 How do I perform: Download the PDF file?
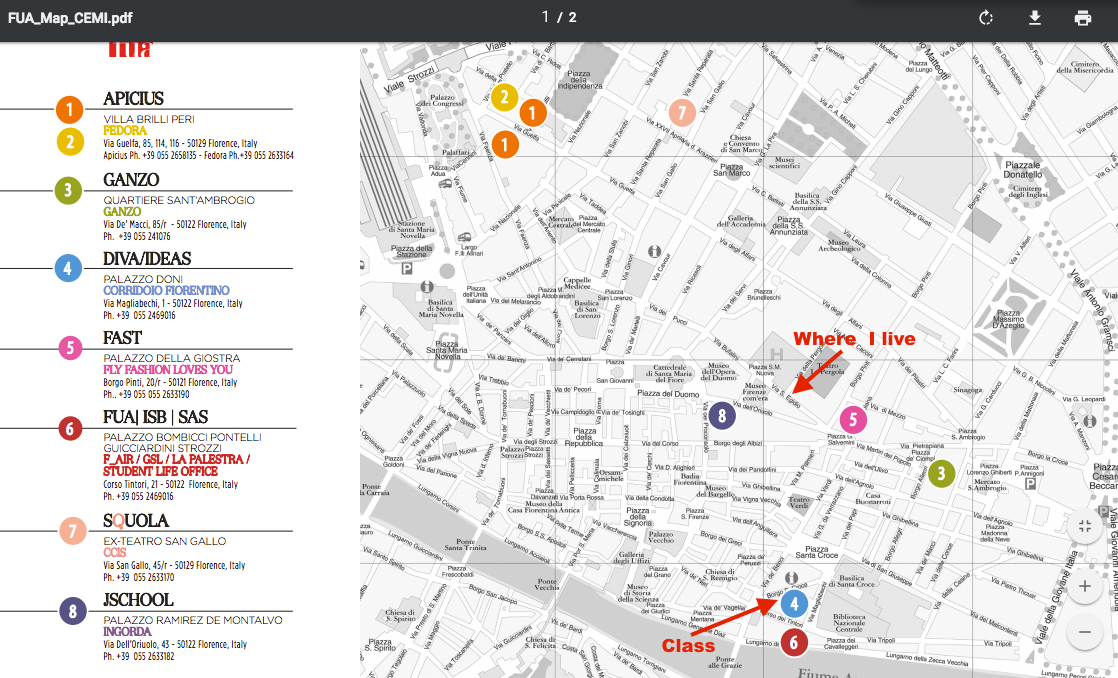coord(1035,18)
